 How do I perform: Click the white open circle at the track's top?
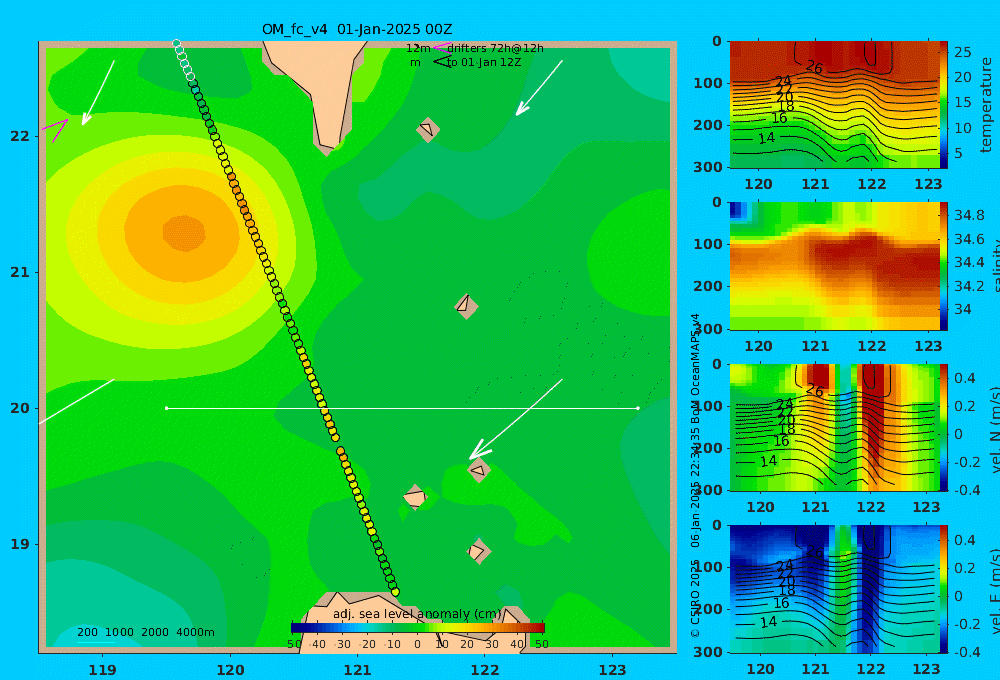click(177, 44)
